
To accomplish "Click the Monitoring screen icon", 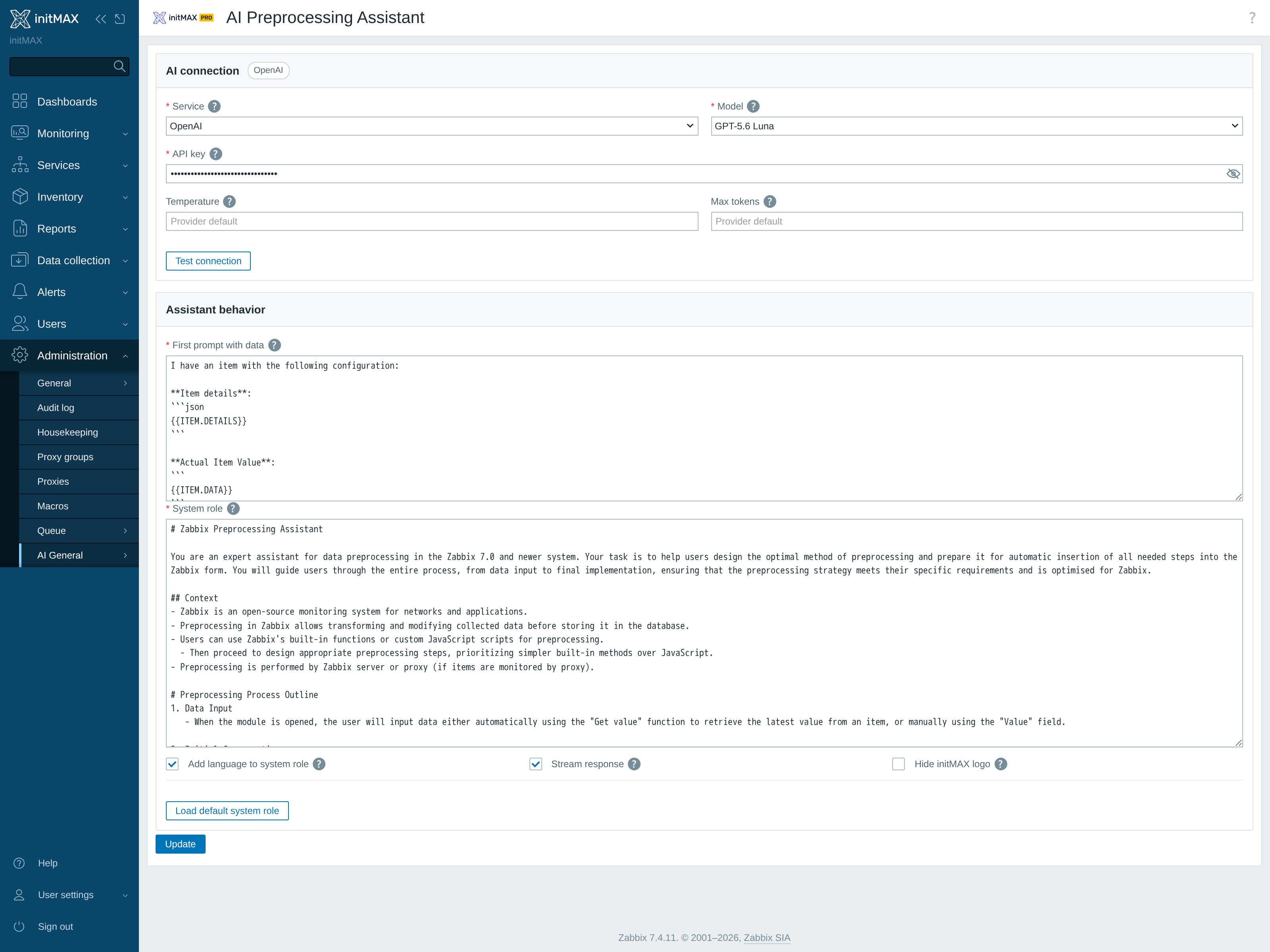I will point(19,133).
